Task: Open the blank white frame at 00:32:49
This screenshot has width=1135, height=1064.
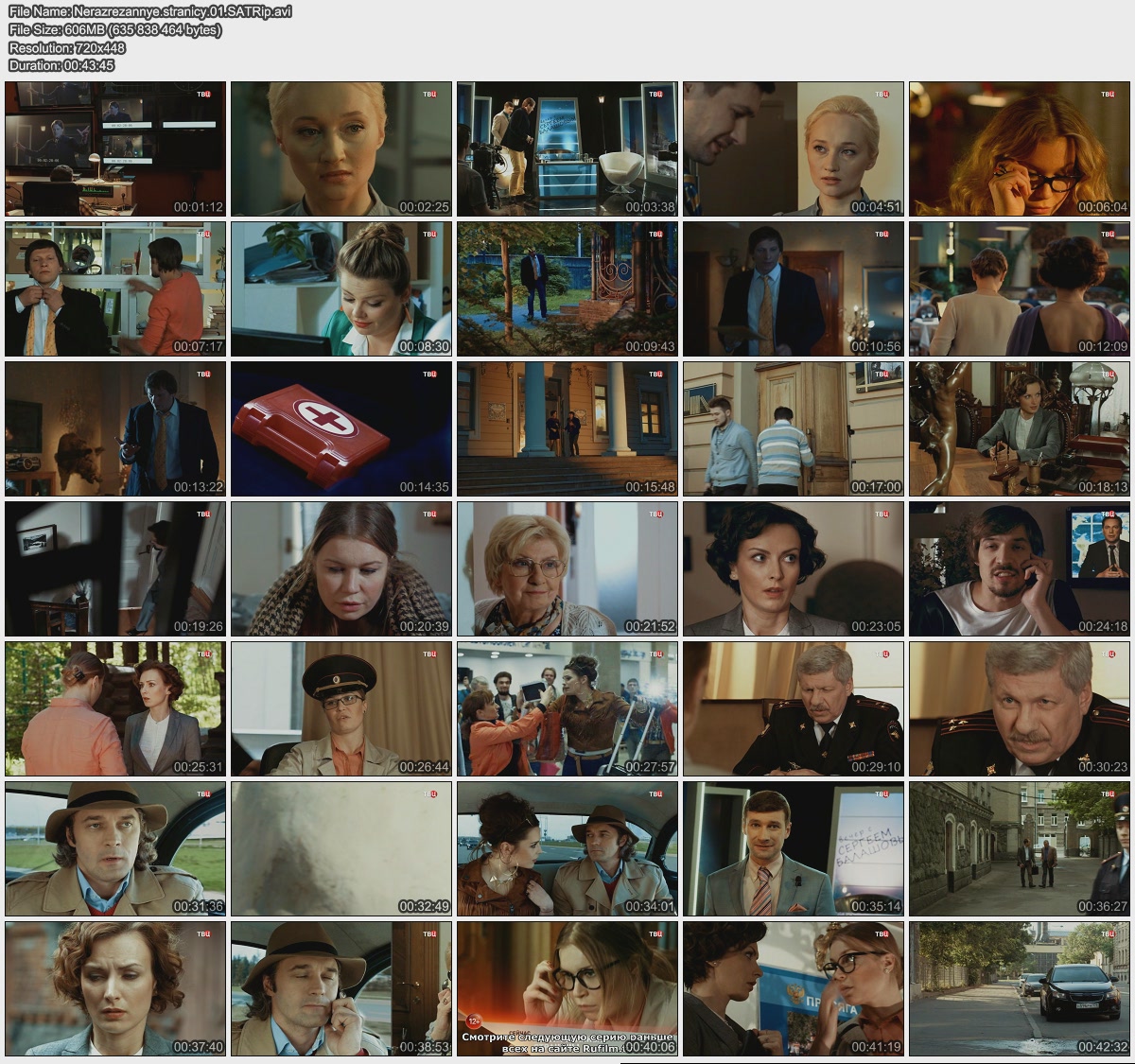Action: tap(341, 849)
